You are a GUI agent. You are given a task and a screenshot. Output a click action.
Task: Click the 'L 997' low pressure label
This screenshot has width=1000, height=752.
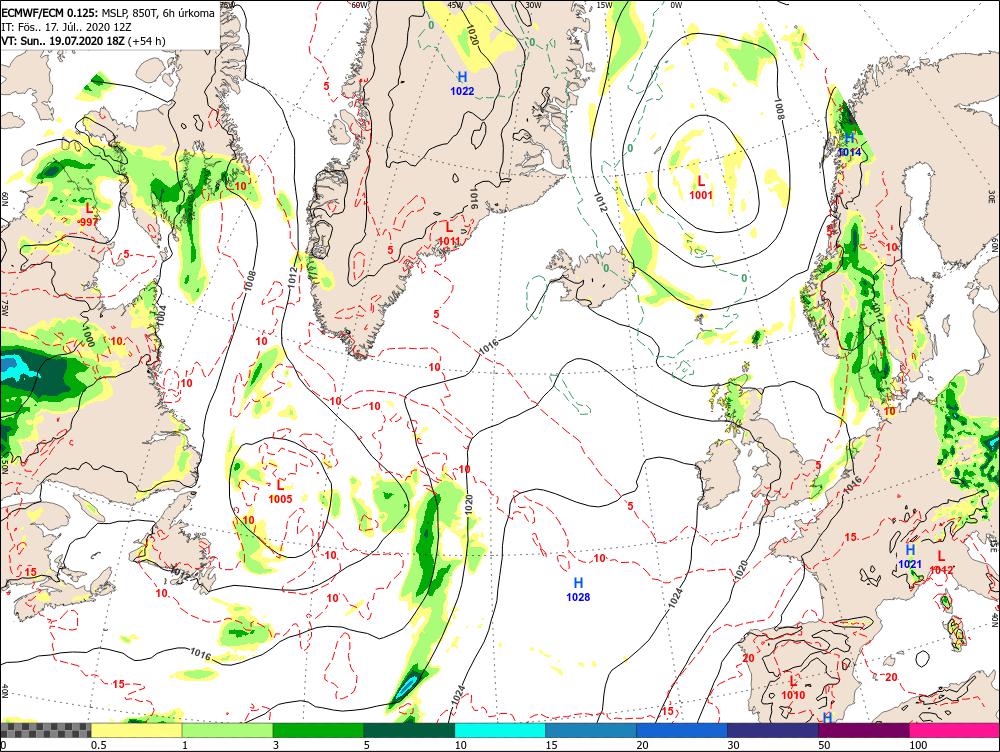coord(89,214)
